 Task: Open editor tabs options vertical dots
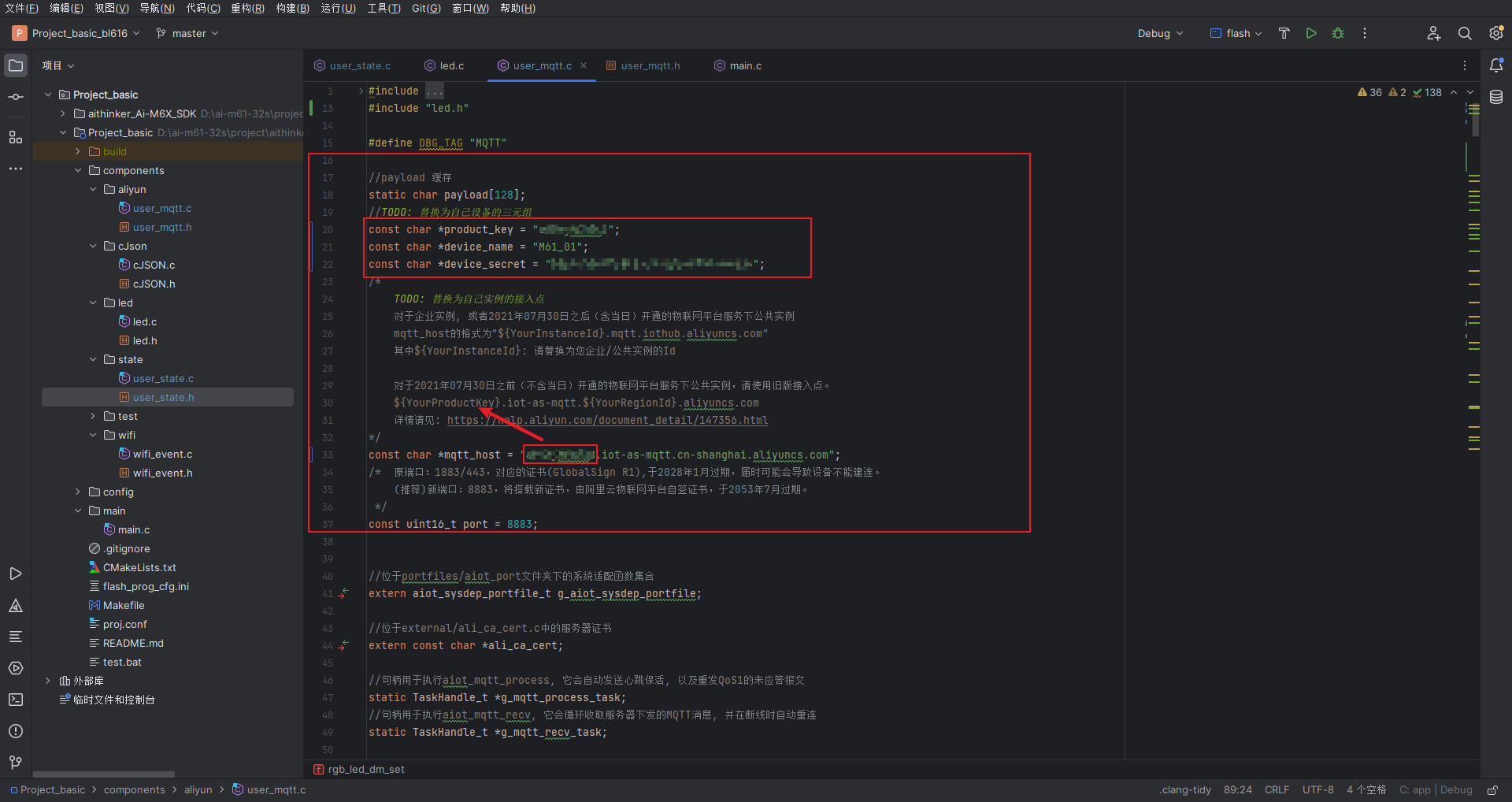pyautogui.click(x=1465, y=65)
